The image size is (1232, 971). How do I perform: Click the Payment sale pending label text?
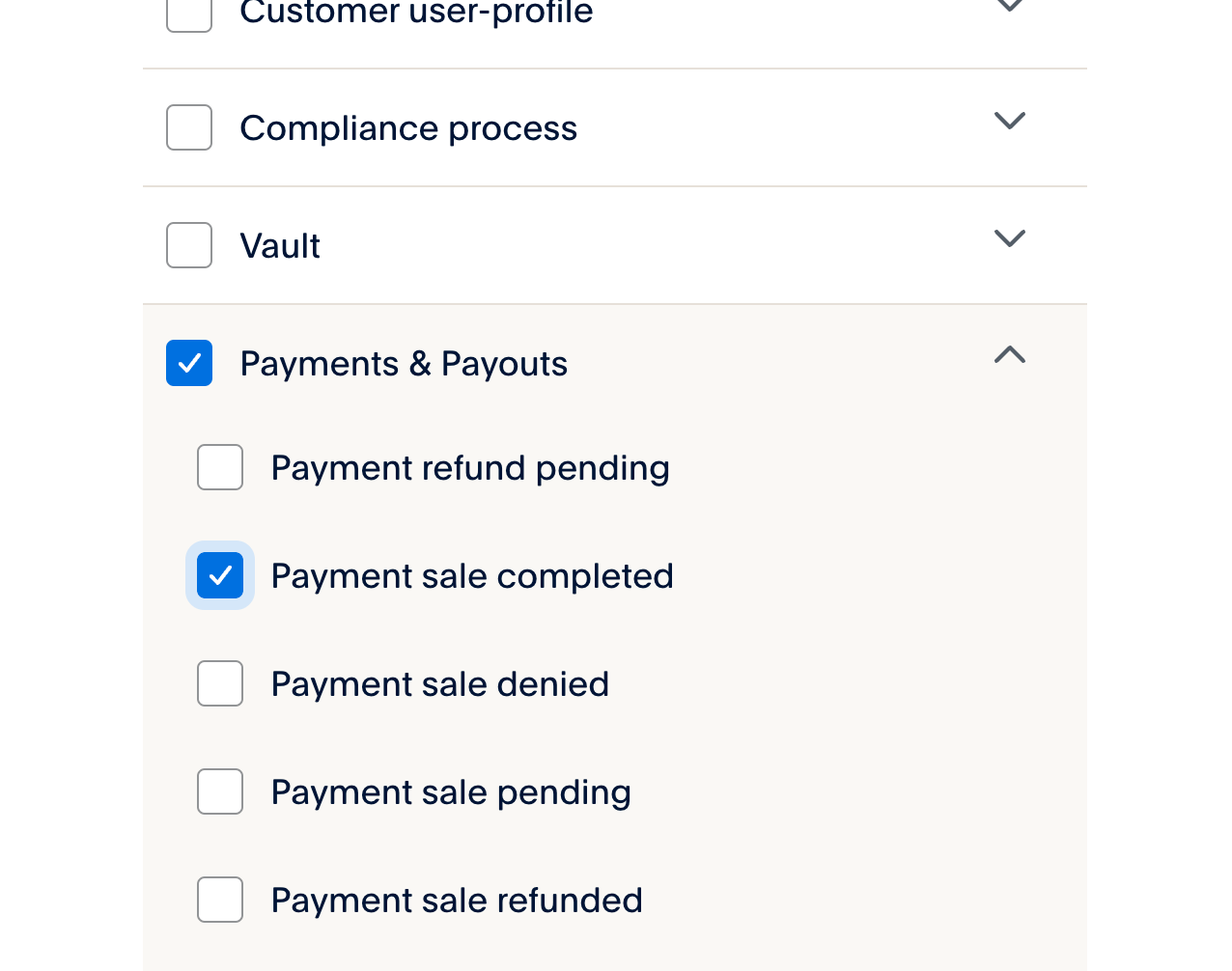click(x=451, y=792)
